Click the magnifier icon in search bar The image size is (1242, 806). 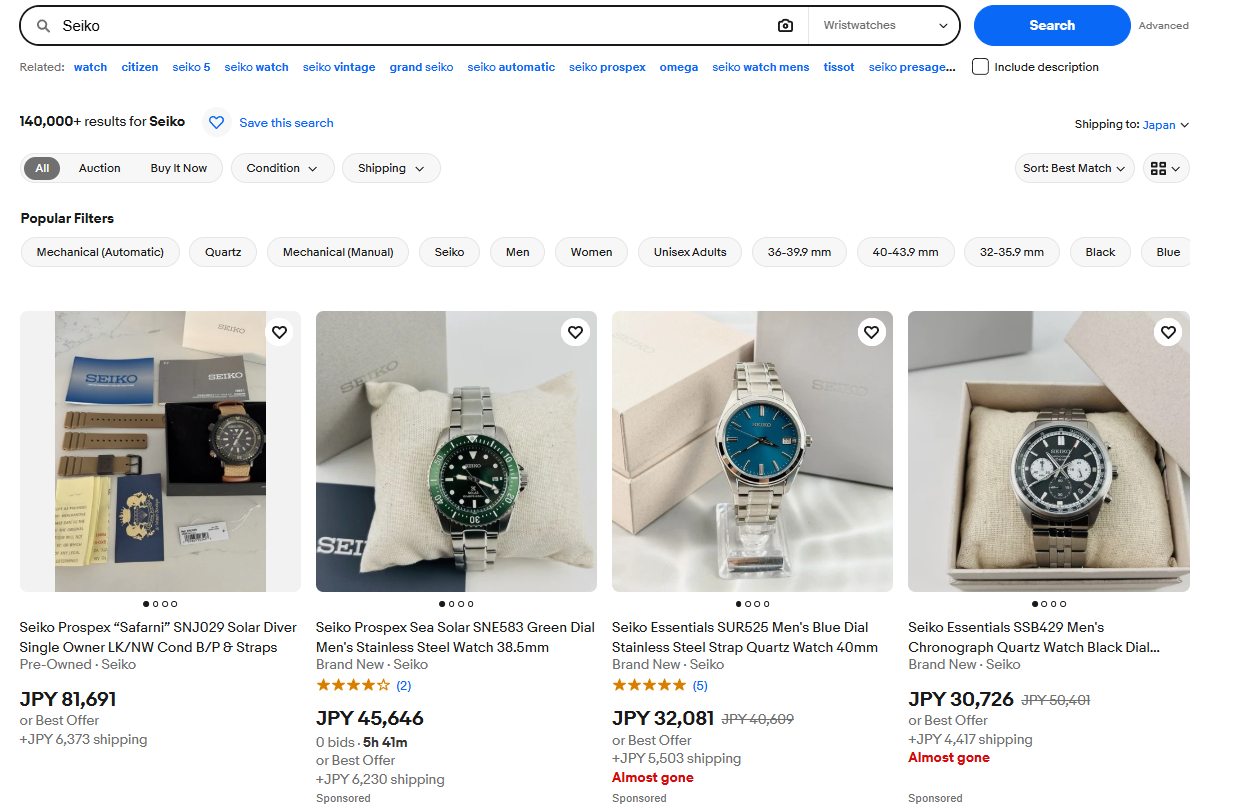[x=43, y=26]
